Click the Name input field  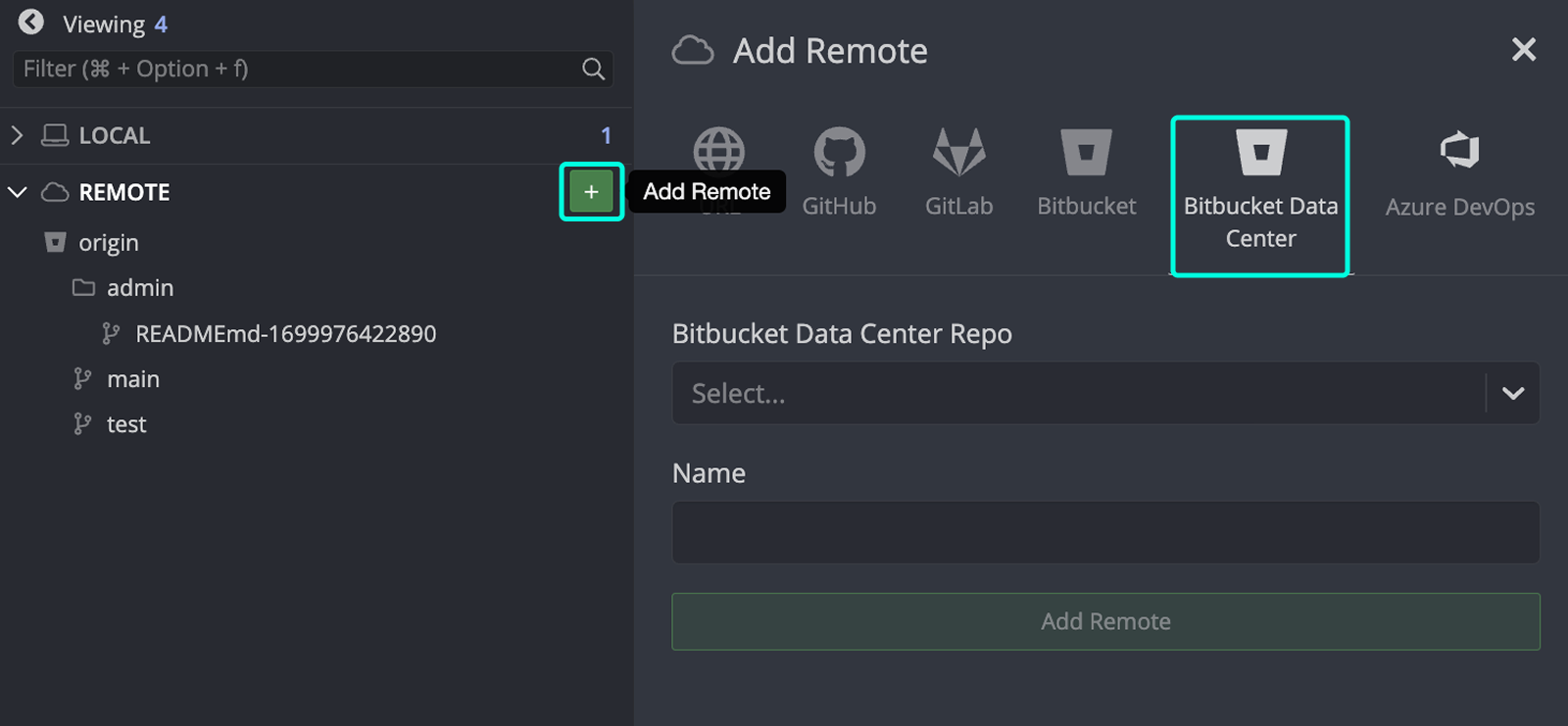pos(1104,533)
